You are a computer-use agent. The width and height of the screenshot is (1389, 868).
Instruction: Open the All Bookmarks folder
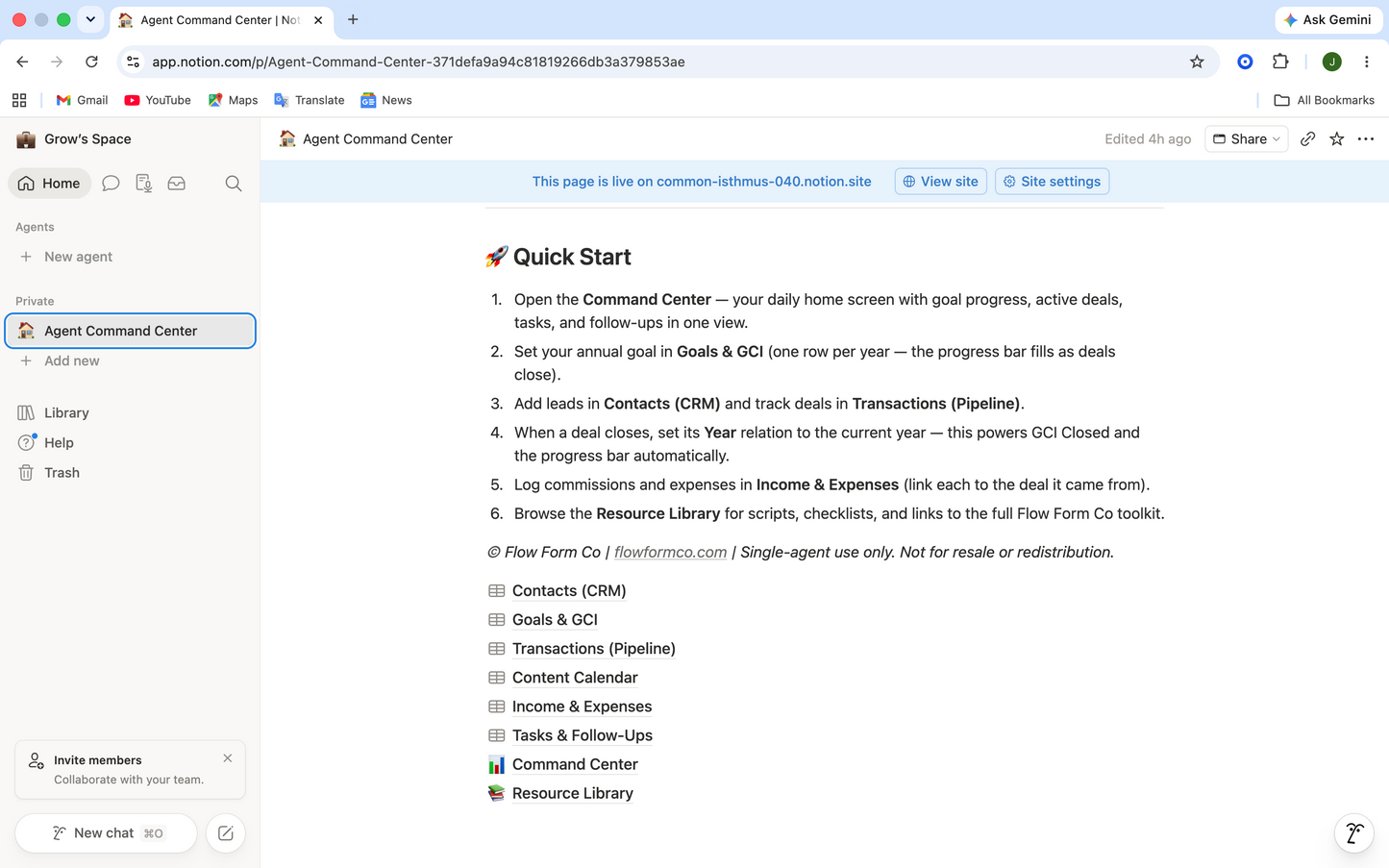click(1324, 100)
